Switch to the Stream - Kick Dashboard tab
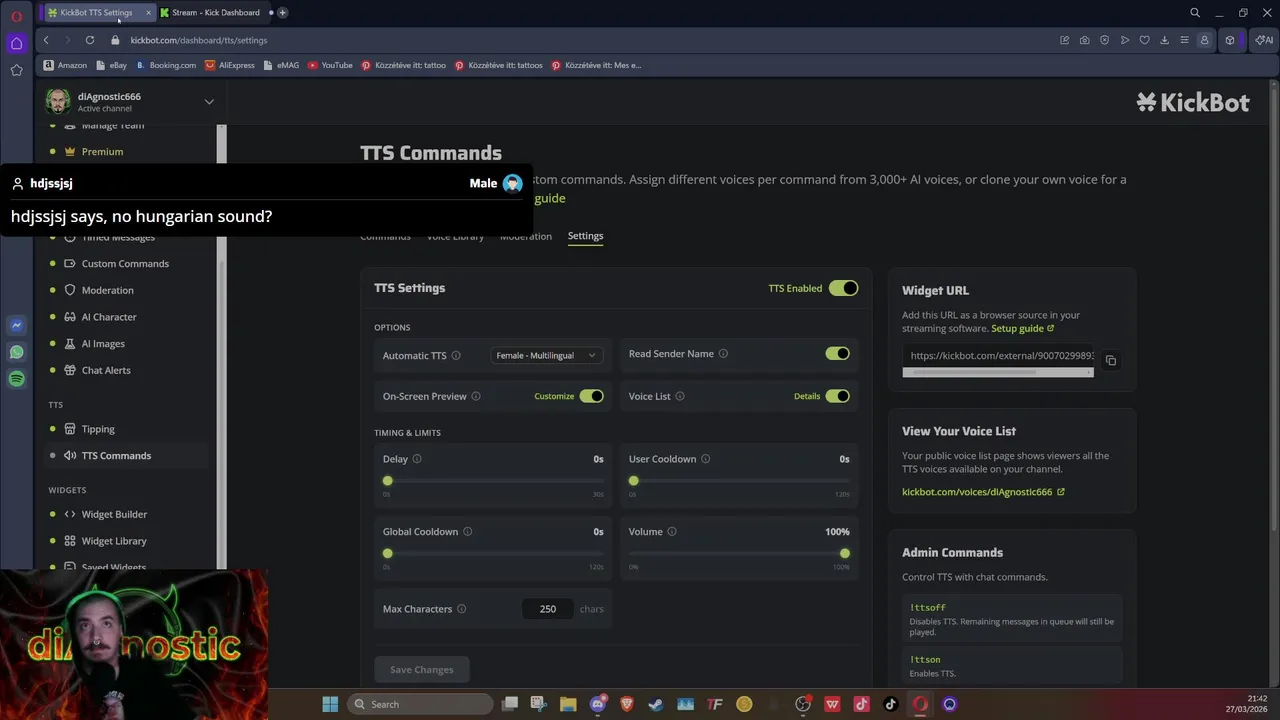 pos(215,12)
